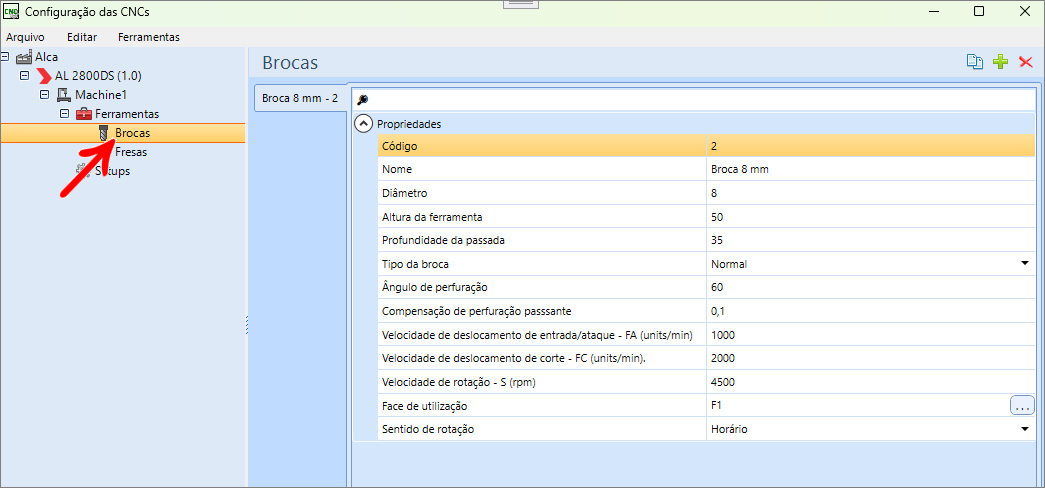Click the red AL 2800DS machine icon

pos(44,76)
